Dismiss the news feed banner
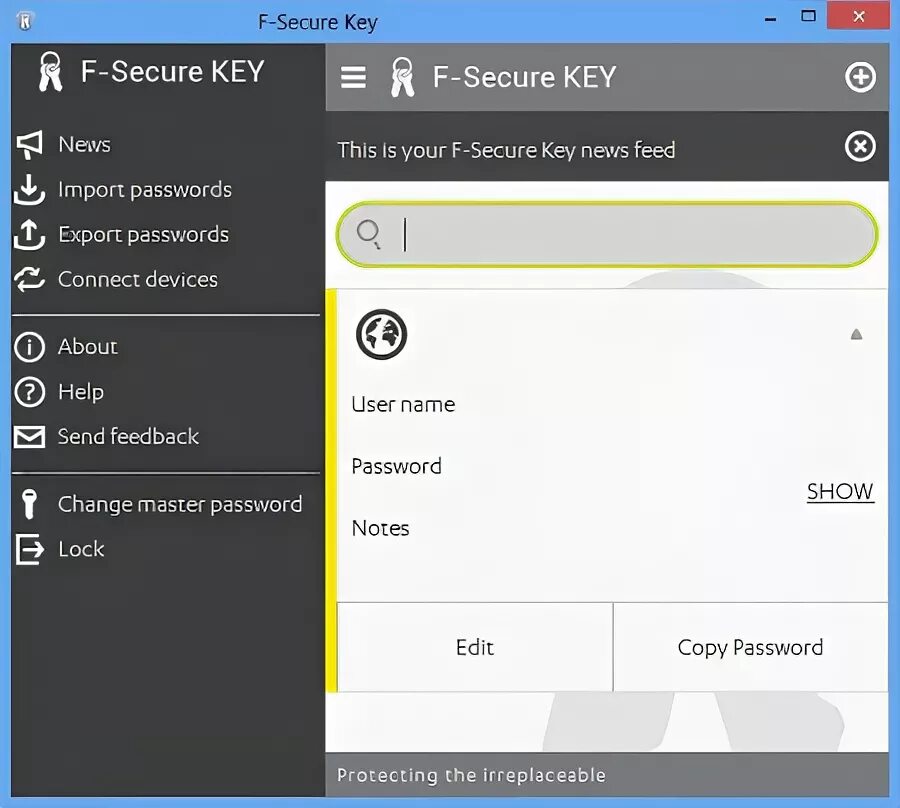The image size is (900, 808). [x=860, y=148]
